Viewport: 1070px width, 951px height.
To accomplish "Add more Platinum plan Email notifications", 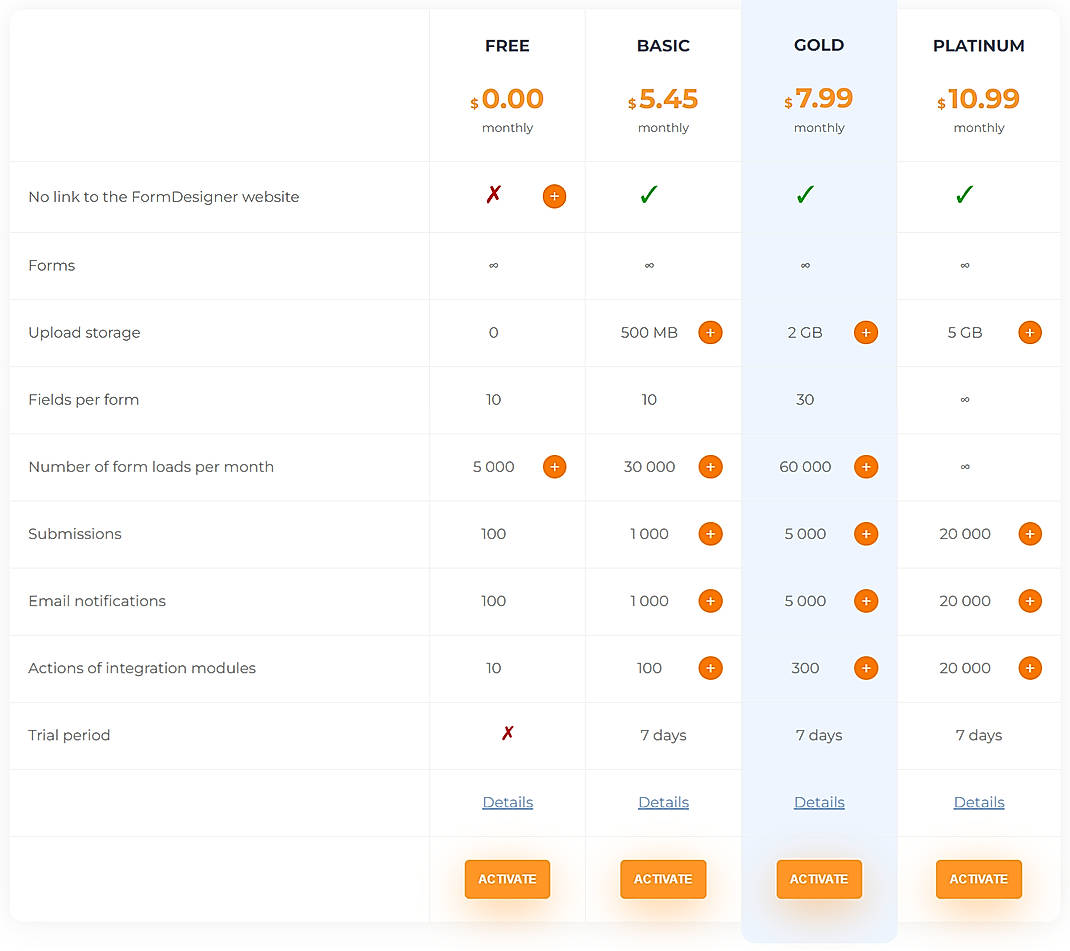I will (x=1030, y=601).
